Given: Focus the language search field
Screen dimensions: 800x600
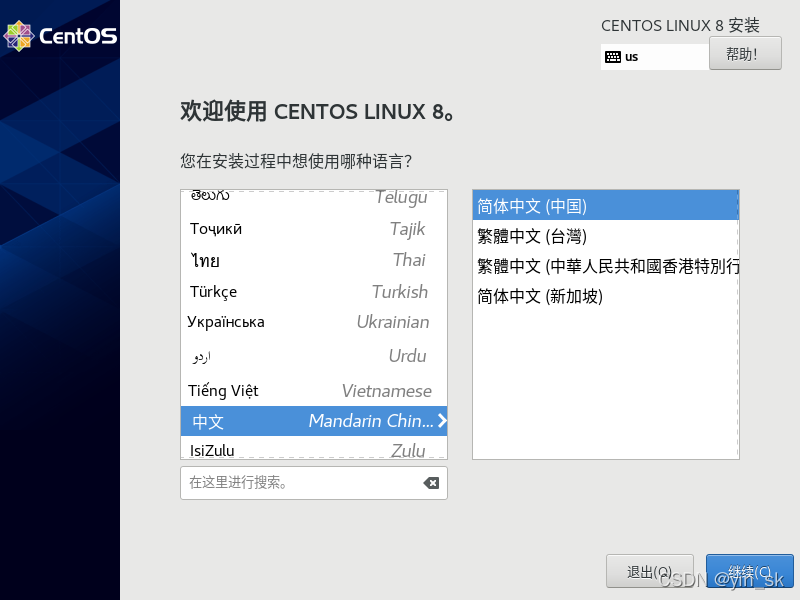Looking at the screenshot, I should click(314, 483).
